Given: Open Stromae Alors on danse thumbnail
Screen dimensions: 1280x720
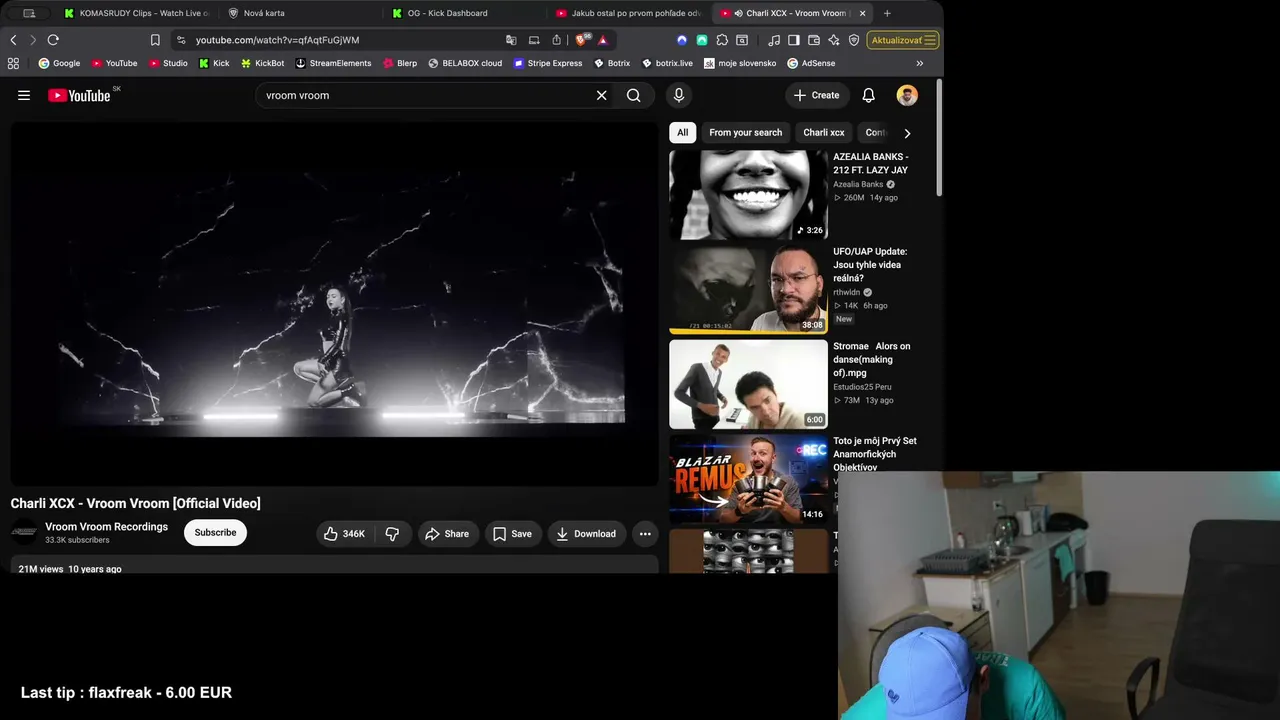Looking at the screenshot, I should pos(748,384).
